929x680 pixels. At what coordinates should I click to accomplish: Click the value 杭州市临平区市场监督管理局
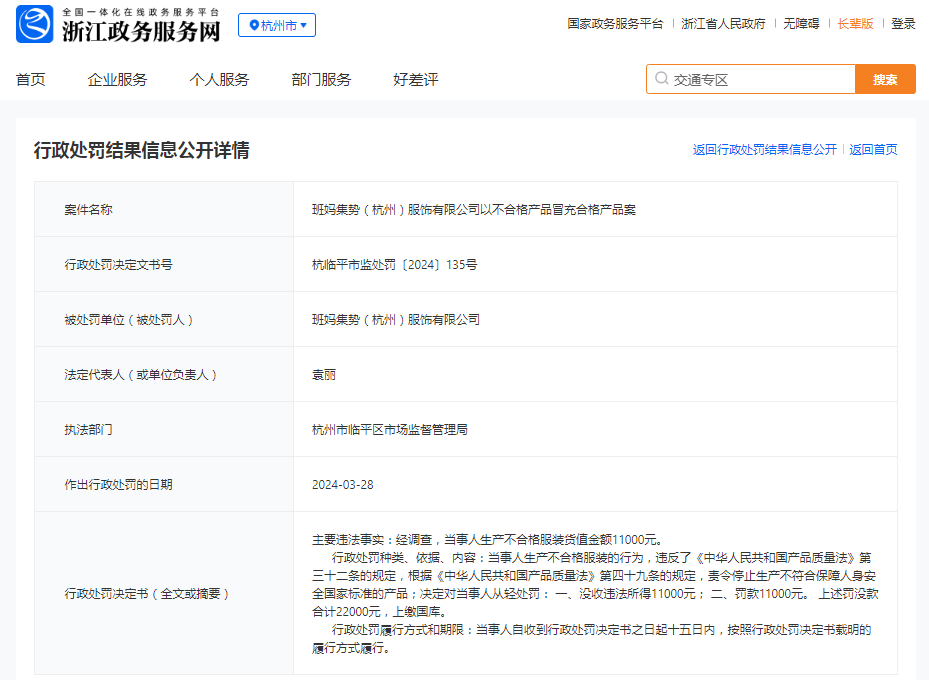point(390,430)
